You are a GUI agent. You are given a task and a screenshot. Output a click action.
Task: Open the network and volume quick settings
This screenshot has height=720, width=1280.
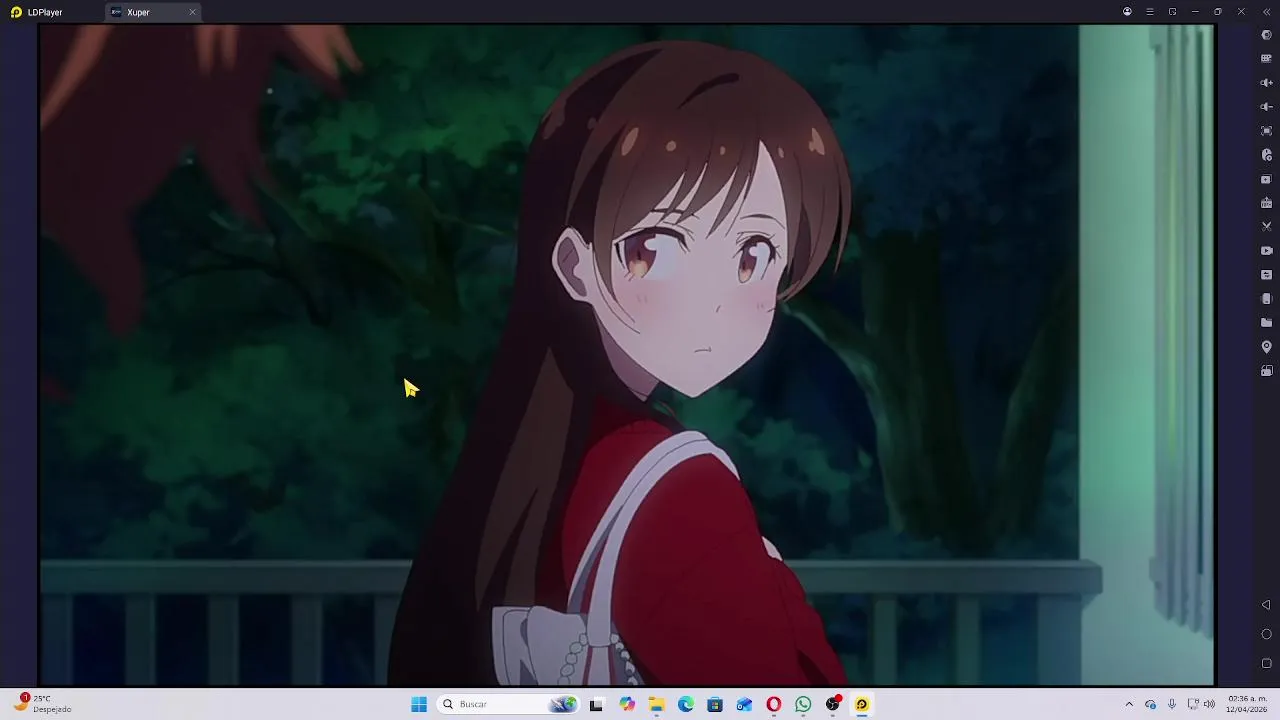click(1201, 704)
